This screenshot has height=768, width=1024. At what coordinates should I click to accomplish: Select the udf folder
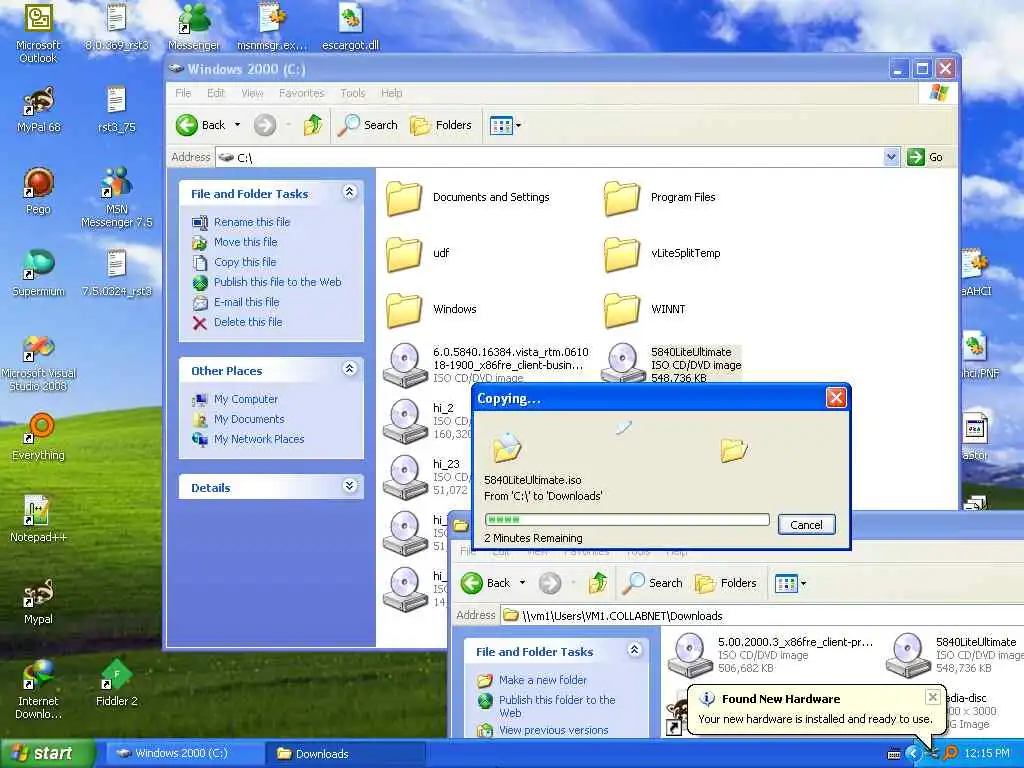pos(417,253)
